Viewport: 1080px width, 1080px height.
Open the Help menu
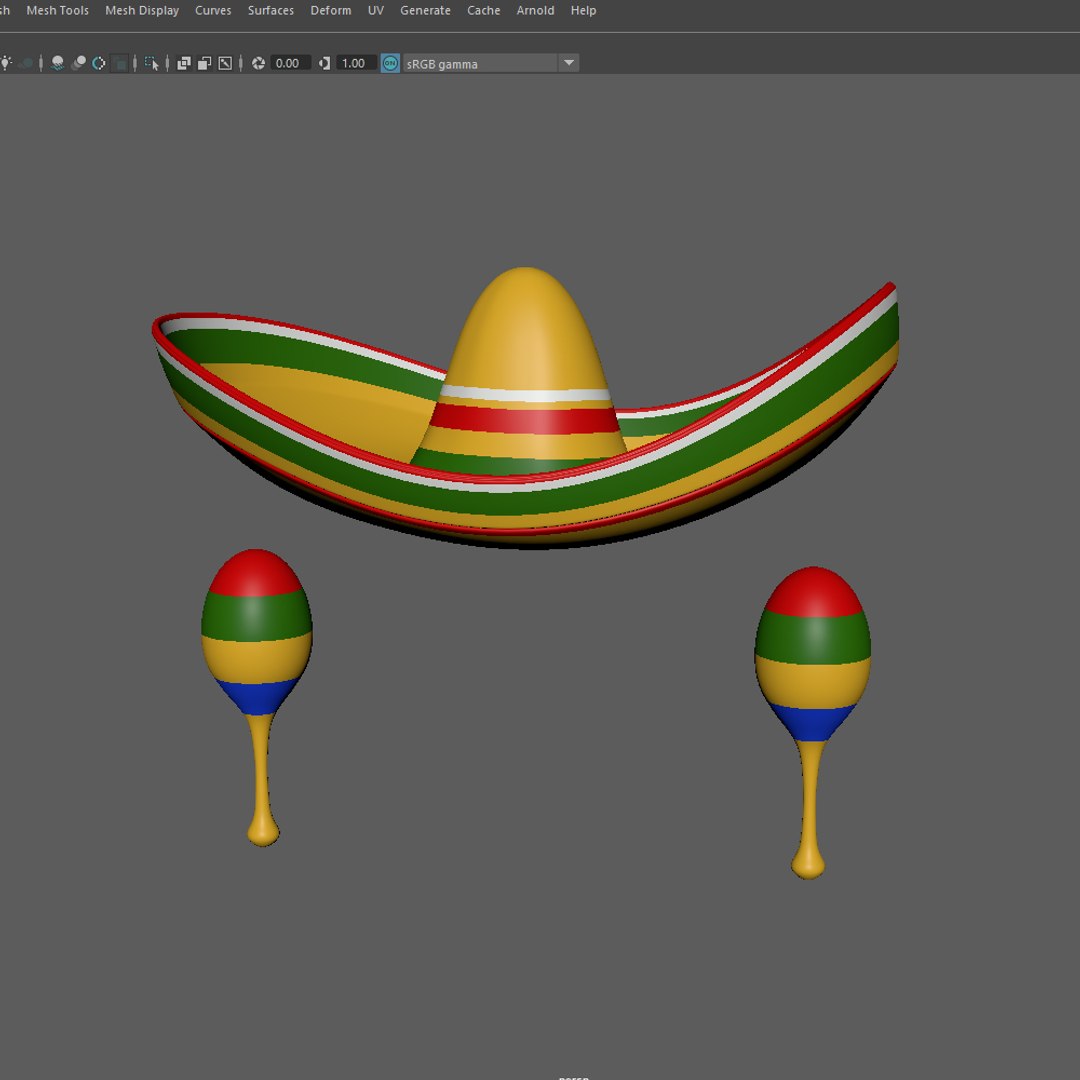point(583,10)
